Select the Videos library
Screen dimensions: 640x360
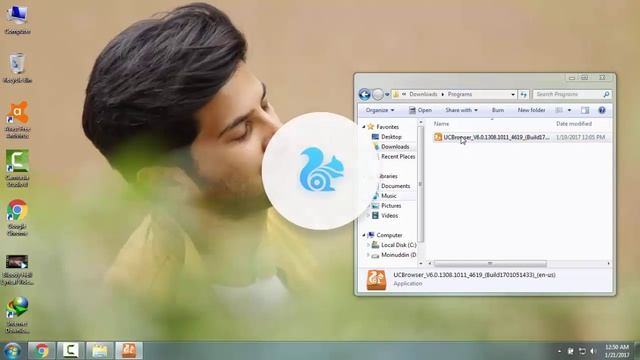click(x=389, y=216)
